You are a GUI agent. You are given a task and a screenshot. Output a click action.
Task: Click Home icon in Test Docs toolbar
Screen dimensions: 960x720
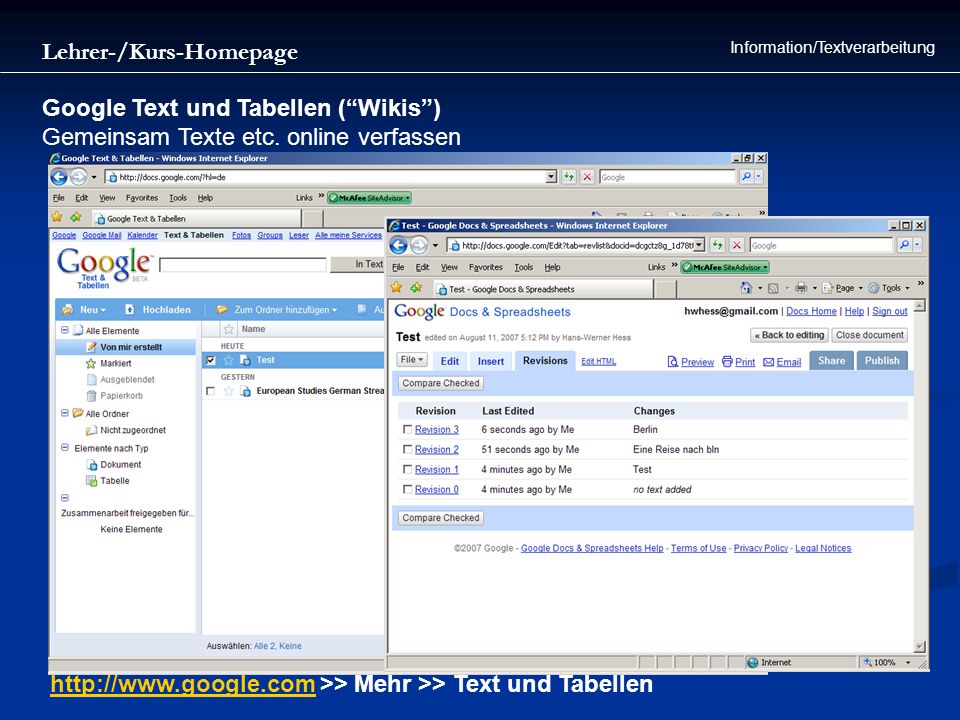[746, 288]
